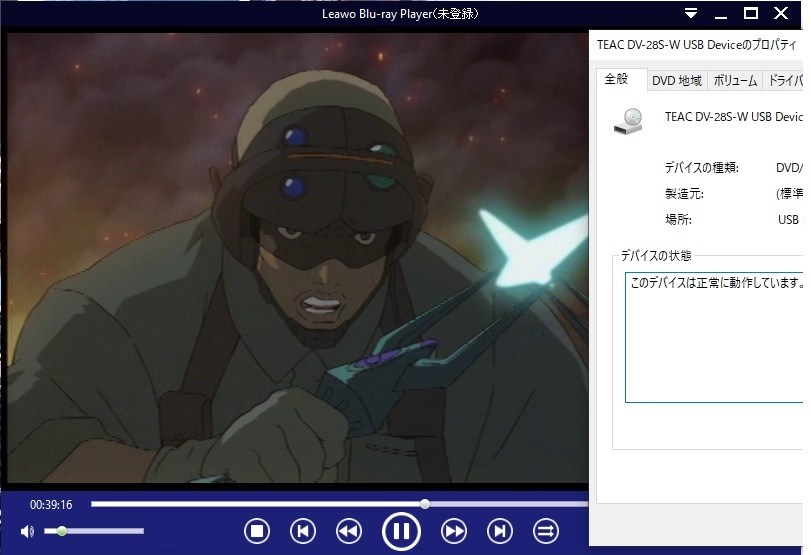The width and height of the screenshot is (811, 555).
Task: Open the partially visible ドライバー tab
Action: coord(782,81)
